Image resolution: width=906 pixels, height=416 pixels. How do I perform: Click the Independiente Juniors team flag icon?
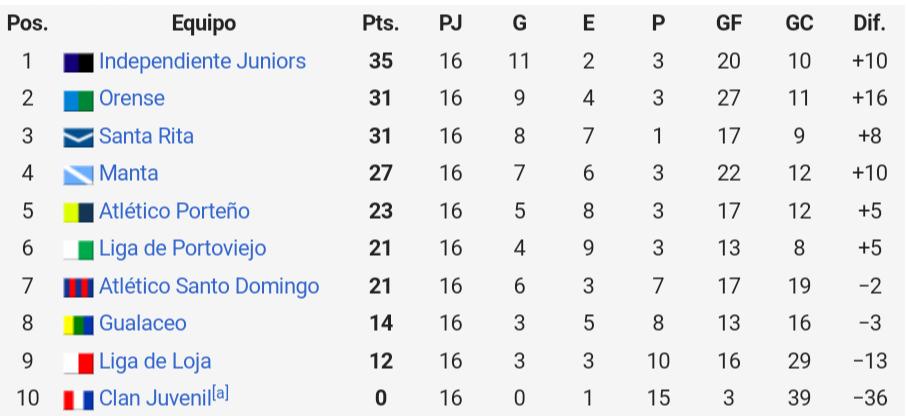(78, 62)
